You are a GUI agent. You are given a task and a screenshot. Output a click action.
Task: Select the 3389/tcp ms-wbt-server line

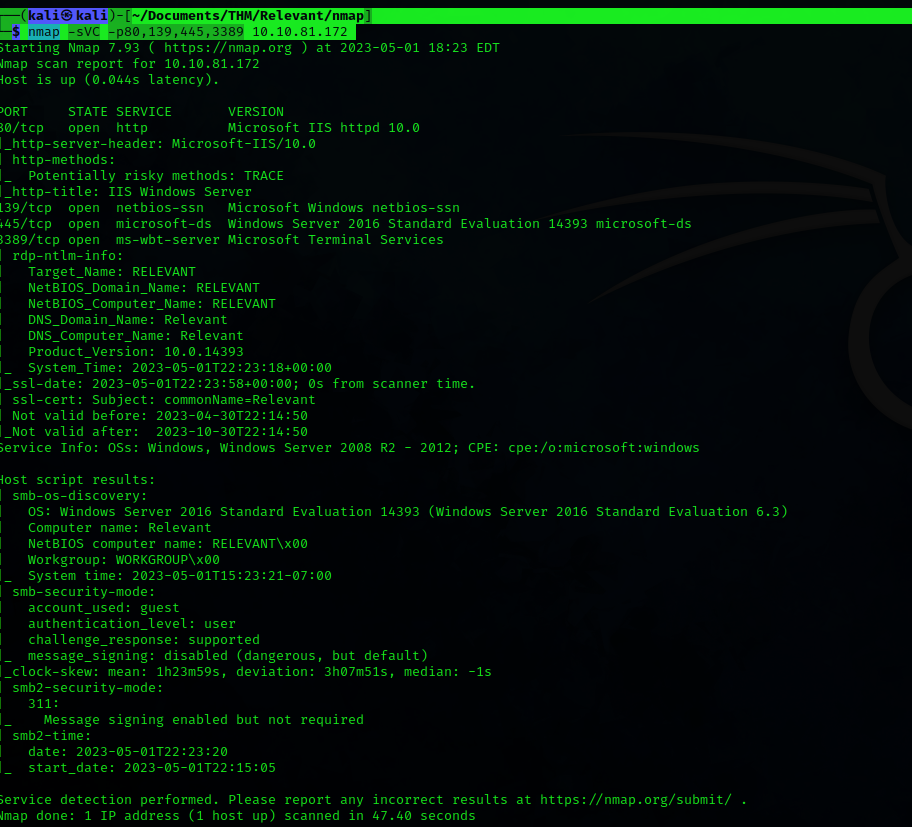220,240
